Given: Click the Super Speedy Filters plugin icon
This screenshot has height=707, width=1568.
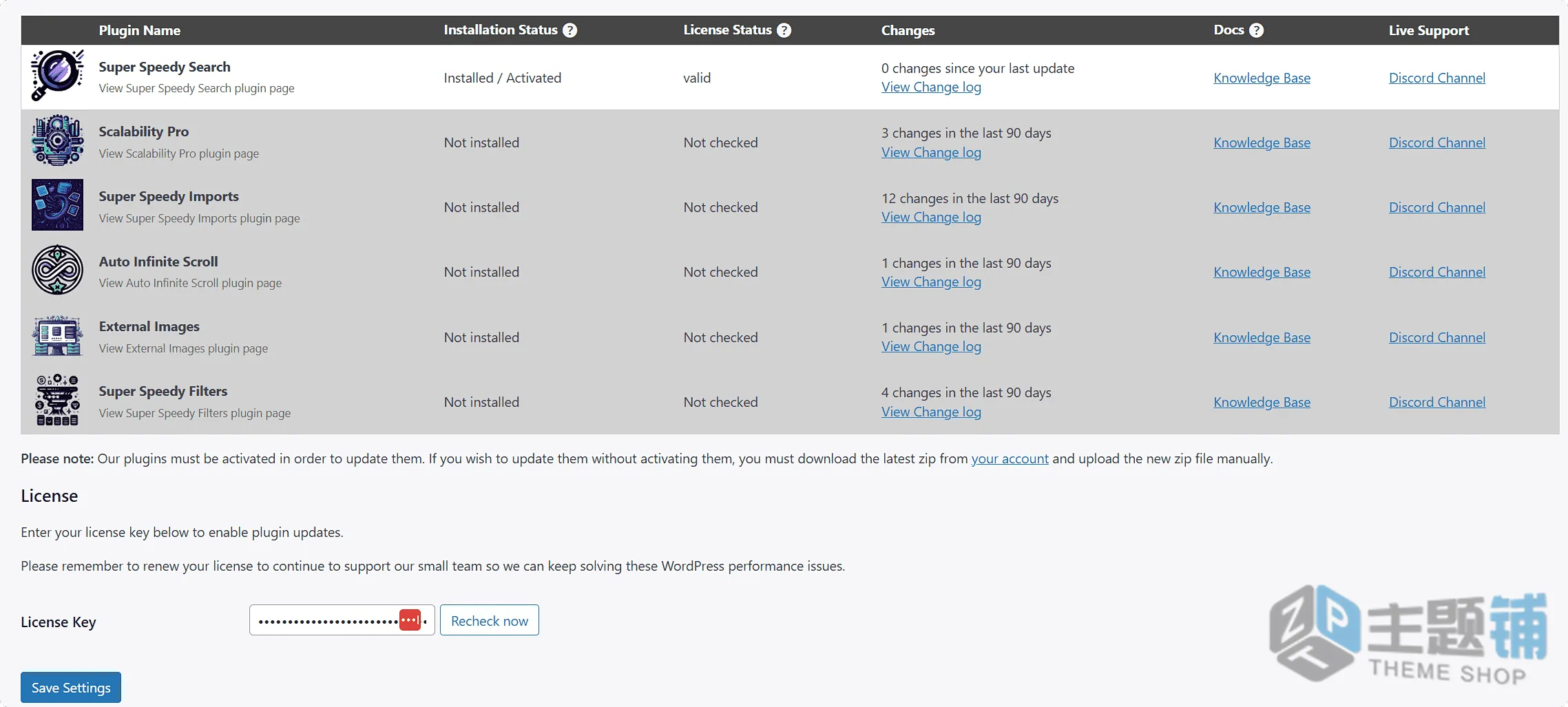Looking at the screenshot, I should point(58,400).
